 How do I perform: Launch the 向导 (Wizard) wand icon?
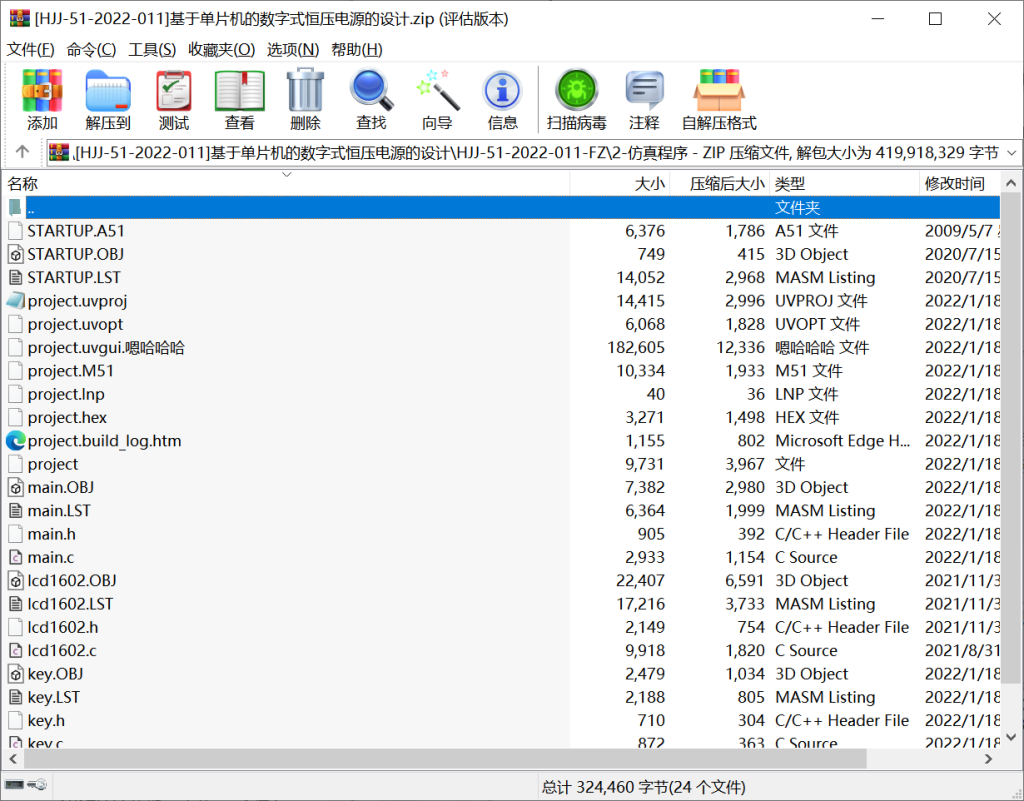click(x=437, y=100)
